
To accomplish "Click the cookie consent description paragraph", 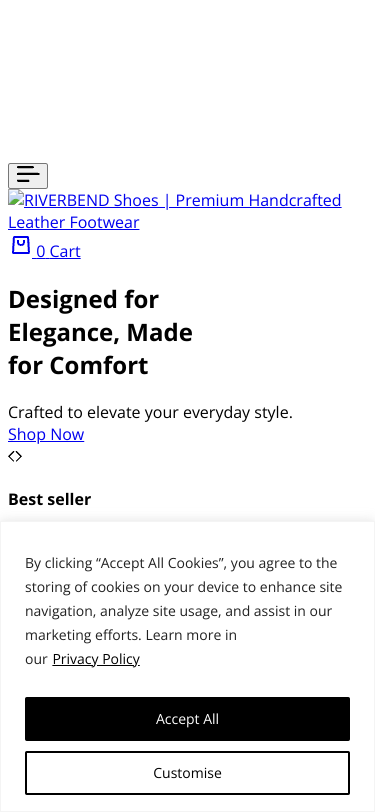I will tap(184, 611).
